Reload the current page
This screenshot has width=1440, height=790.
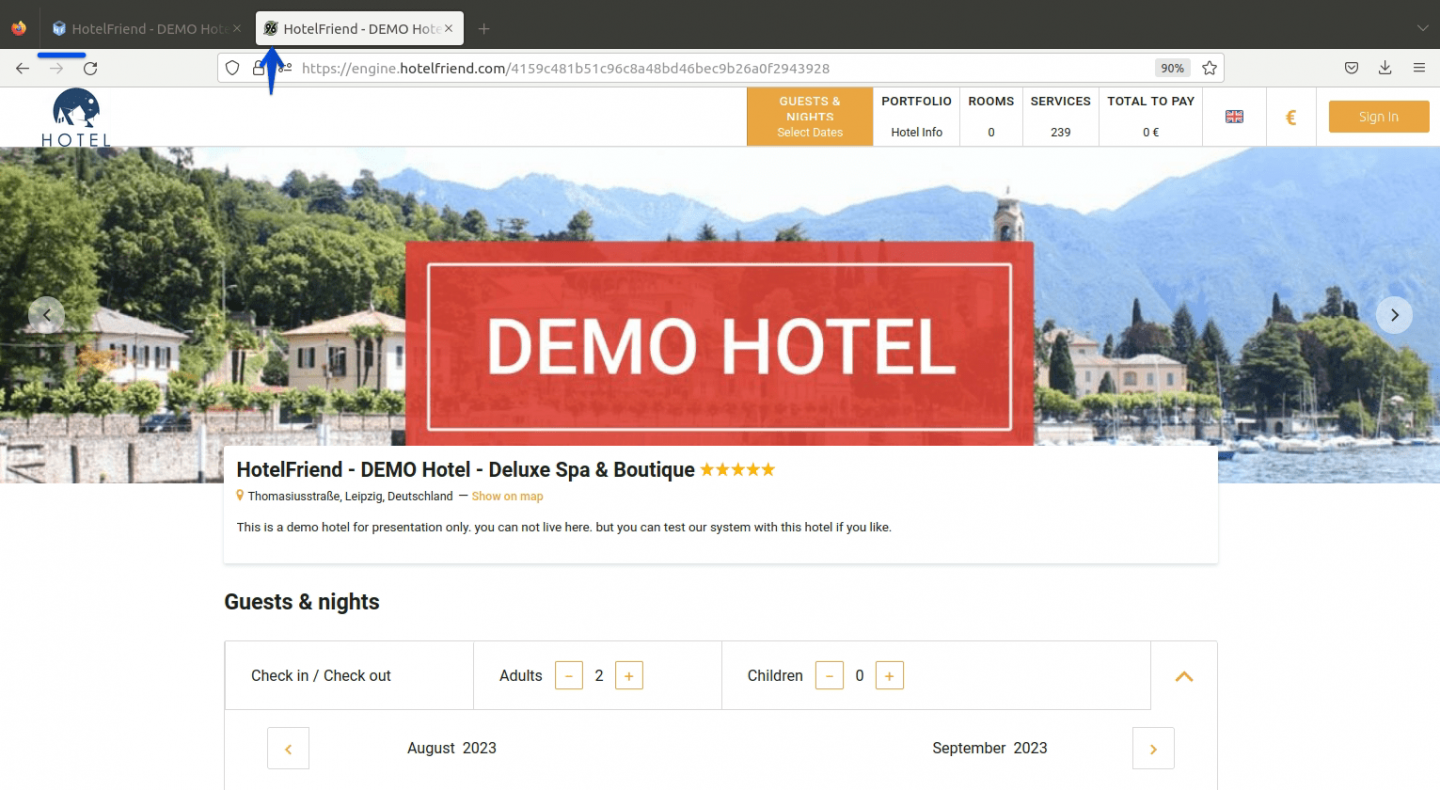(x=90, y=68)
